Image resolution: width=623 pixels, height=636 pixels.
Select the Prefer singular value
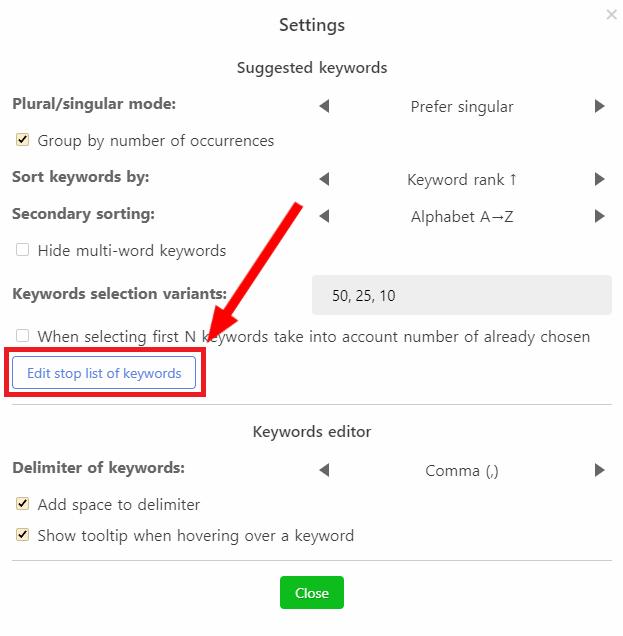pos(462,107)
